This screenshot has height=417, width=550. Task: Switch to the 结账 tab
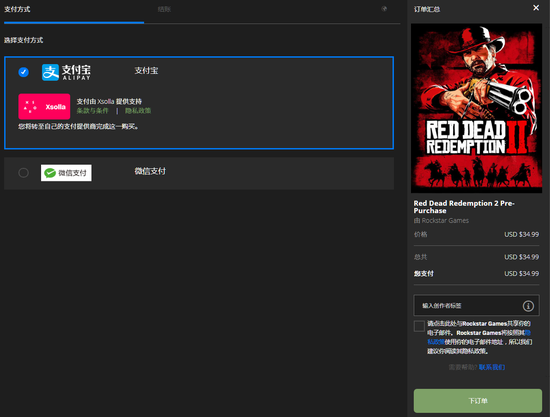164,9
